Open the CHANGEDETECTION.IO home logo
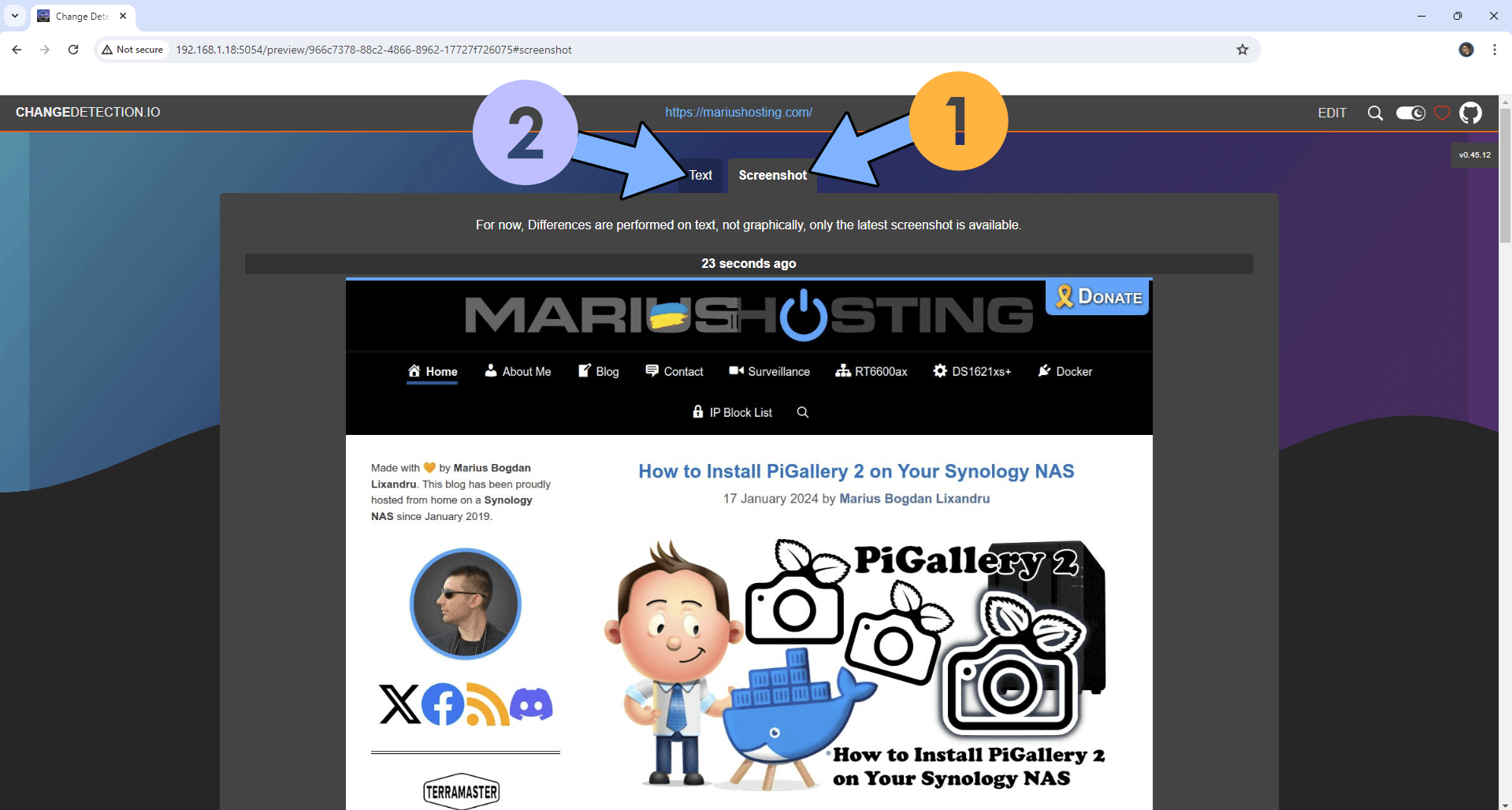Viewport: 1512px width, 810px height. pyautogui.click(x=87, y=112)
